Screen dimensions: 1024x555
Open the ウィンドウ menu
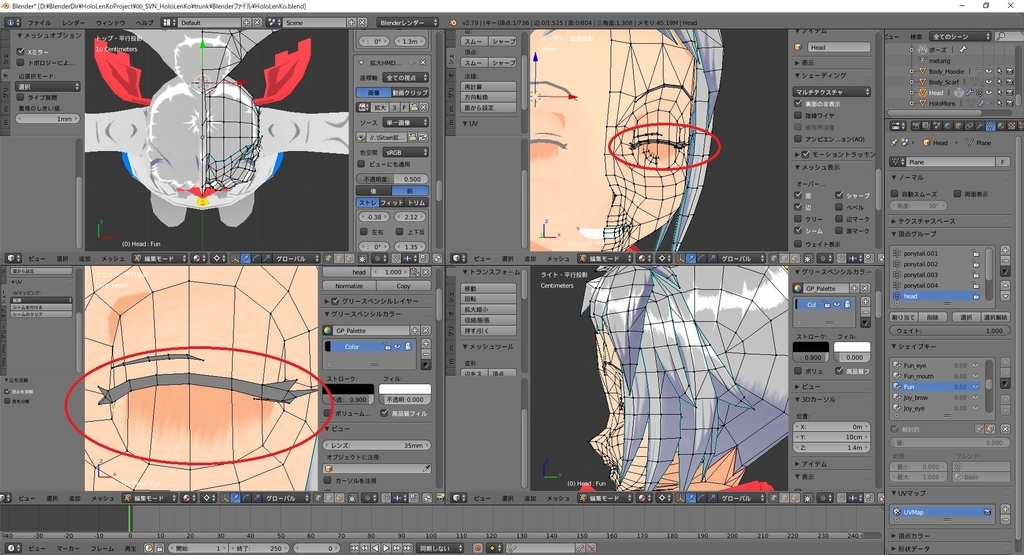110,22
